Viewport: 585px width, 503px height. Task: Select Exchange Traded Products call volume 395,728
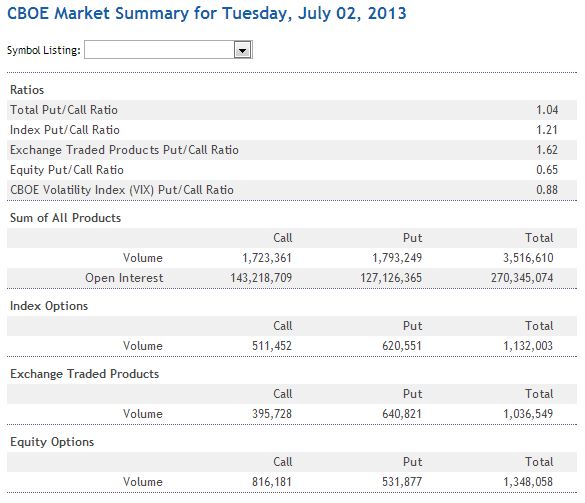[272, 414]
